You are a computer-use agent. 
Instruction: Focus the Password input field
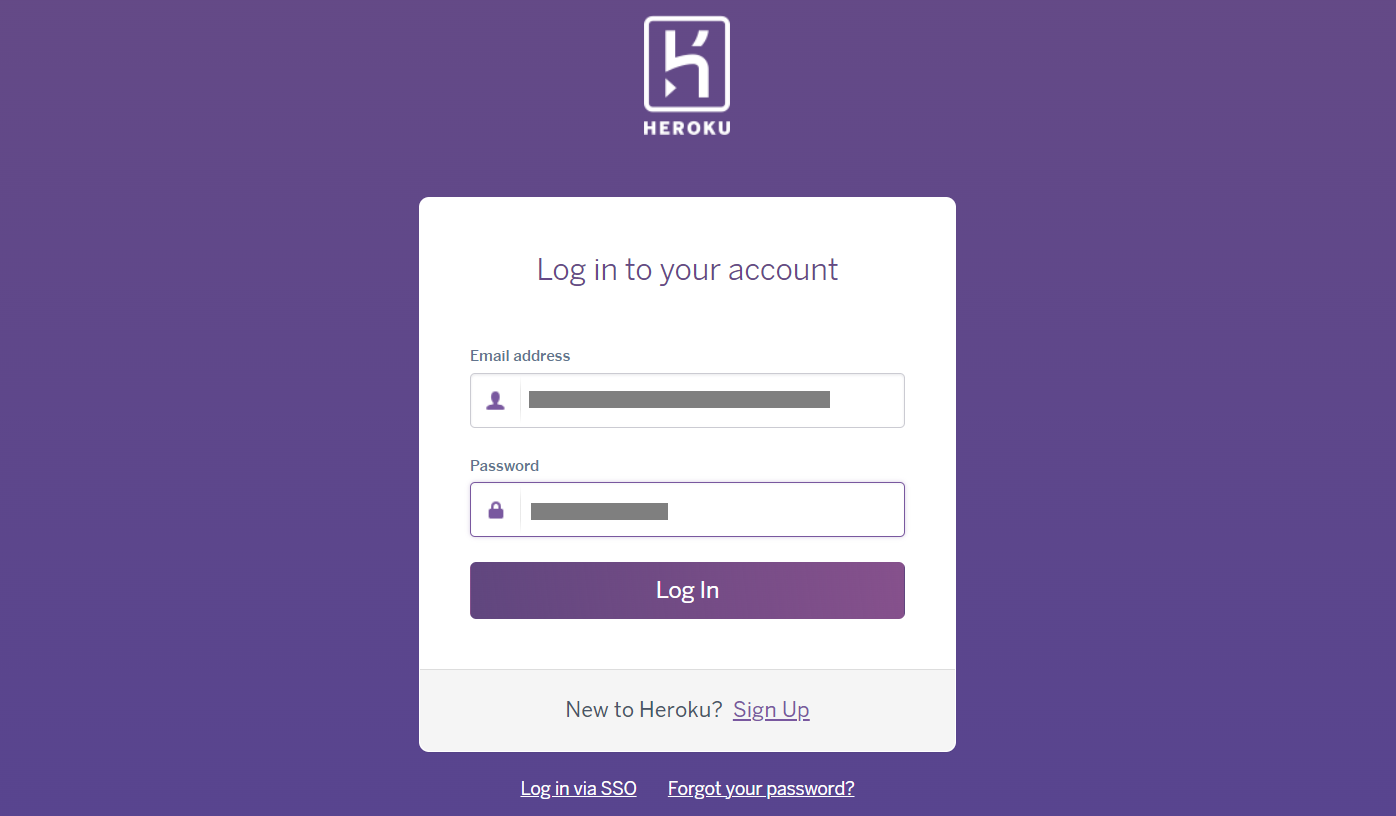[687, 510]
